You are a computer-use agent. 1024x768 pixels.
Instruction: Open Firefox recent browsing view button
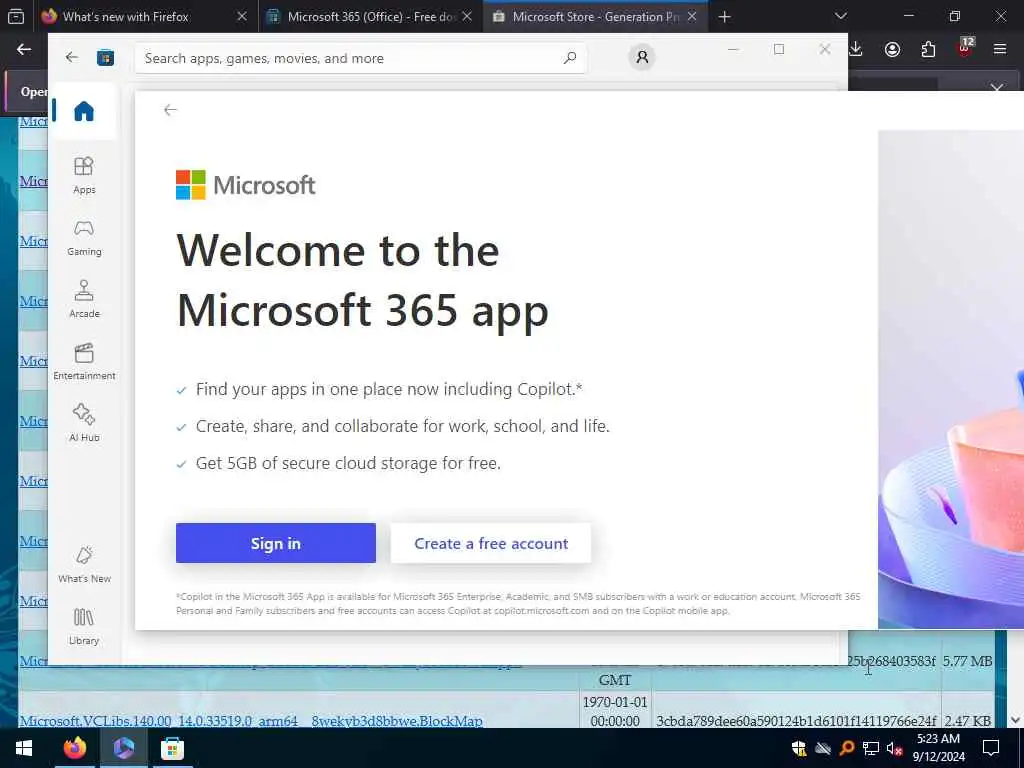[16, 17]
